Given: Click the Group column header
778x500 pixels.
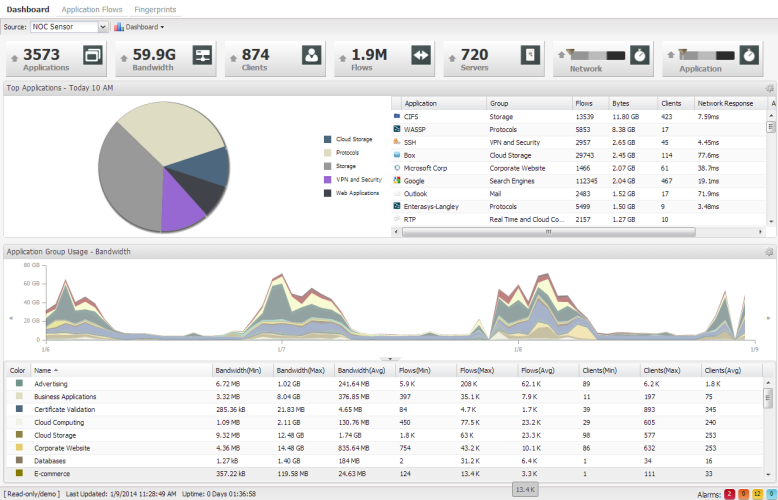Looking at the screenshot, I should click(x=529, y=103).
